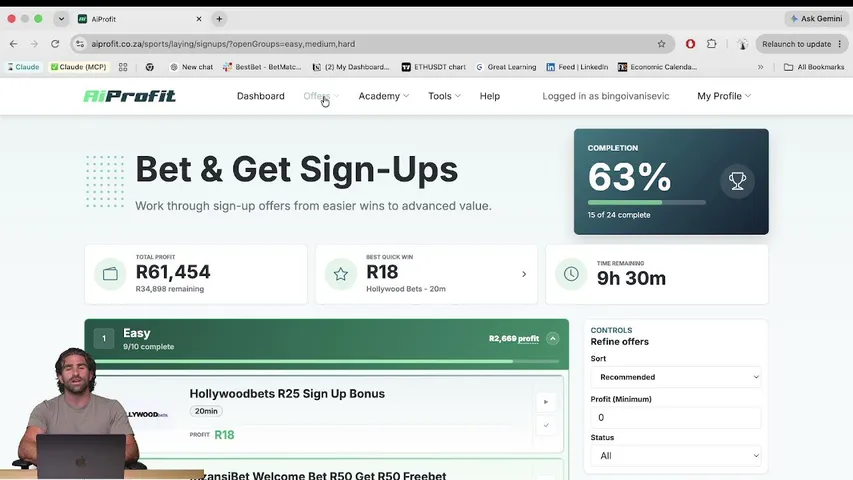Viewport: 853px width, 480px height.
Task: Play the Hollywoodbets offer video
Action: coord(546,402)
